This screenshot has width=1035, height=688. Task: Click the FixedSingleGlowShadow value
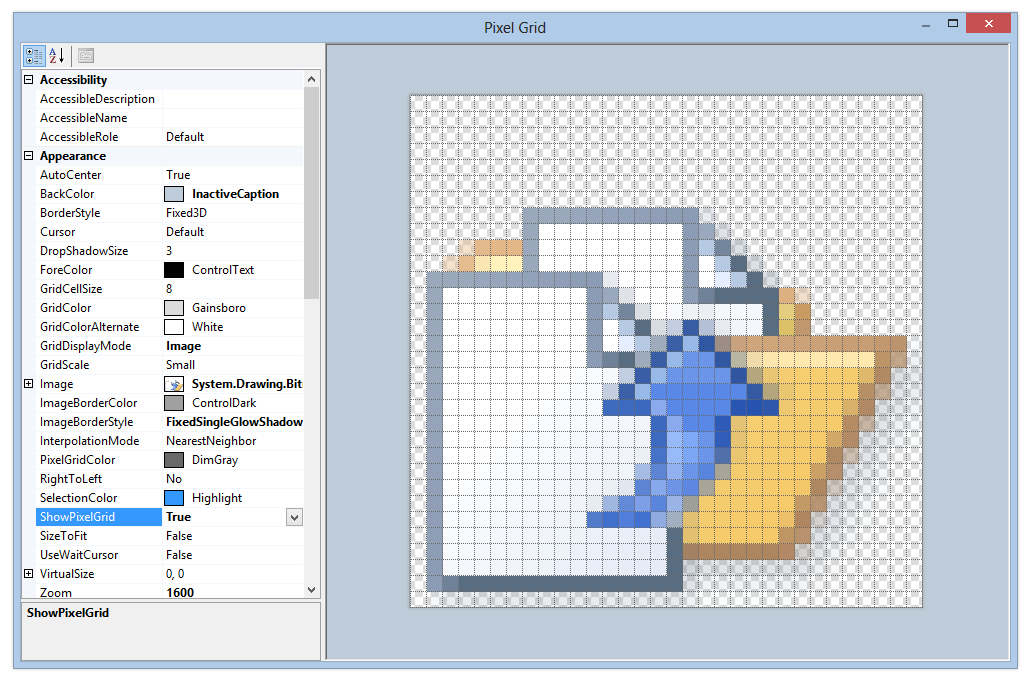[234, 422]
